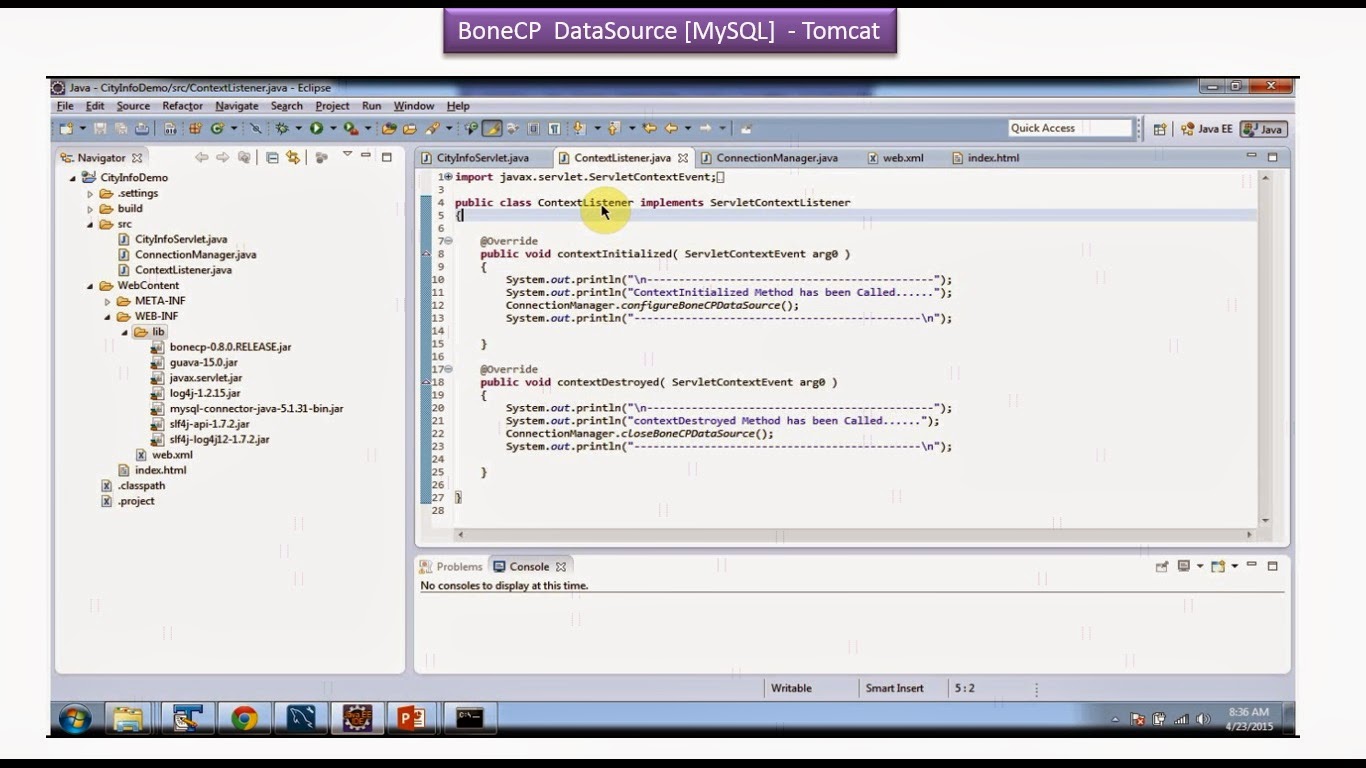Select .classpath file in Navigator
Image resolution: width=1366 pixels, height=768 pixels.
[x=141, y=486]
